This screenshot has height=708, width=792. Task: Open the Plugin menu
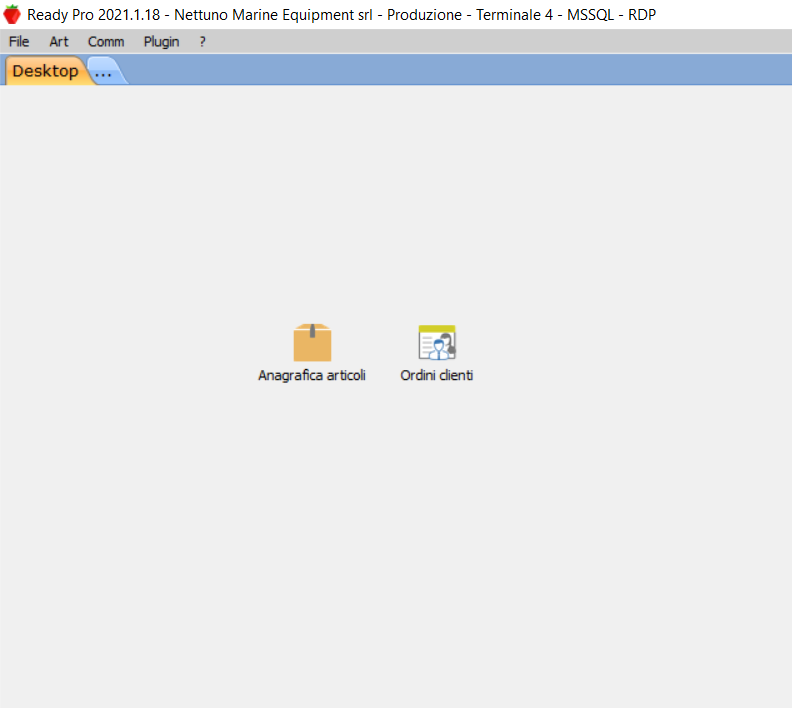[162, 41]
